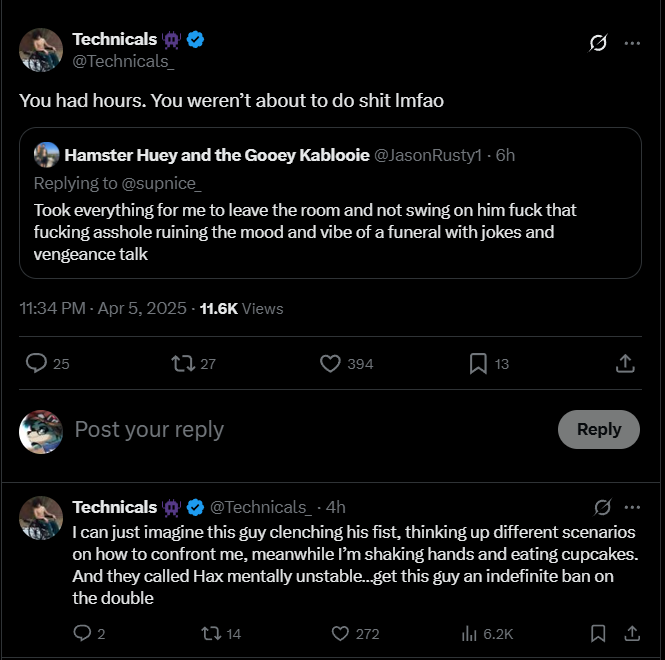Share the main post via share icon
Screen dimensions: 665x660
point(625,363)
